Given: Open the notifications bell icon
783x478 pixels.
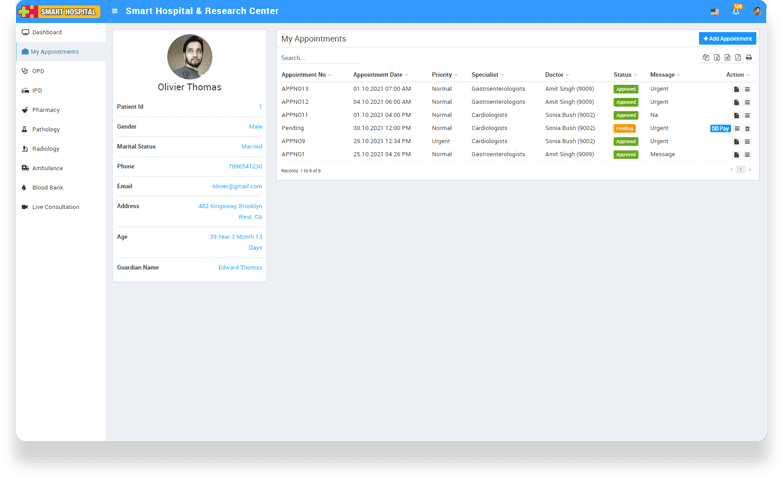Looking at the screenshot, I should pos(736,11).
